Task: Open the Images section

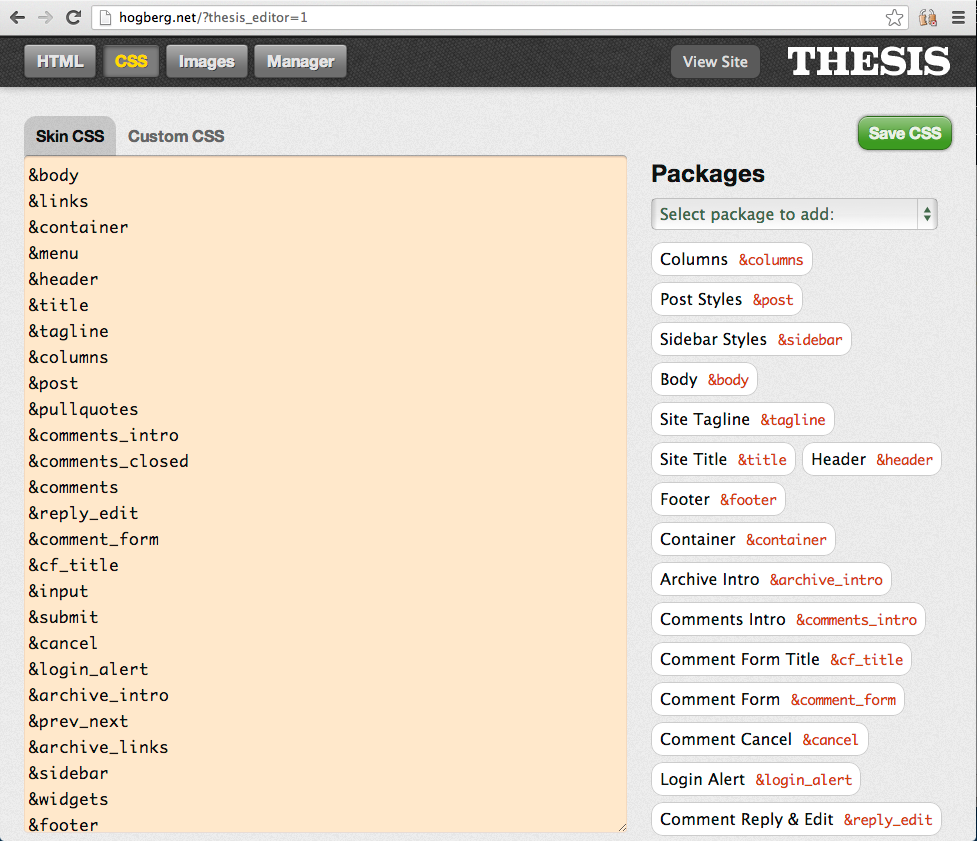Action: pos(207,62)
